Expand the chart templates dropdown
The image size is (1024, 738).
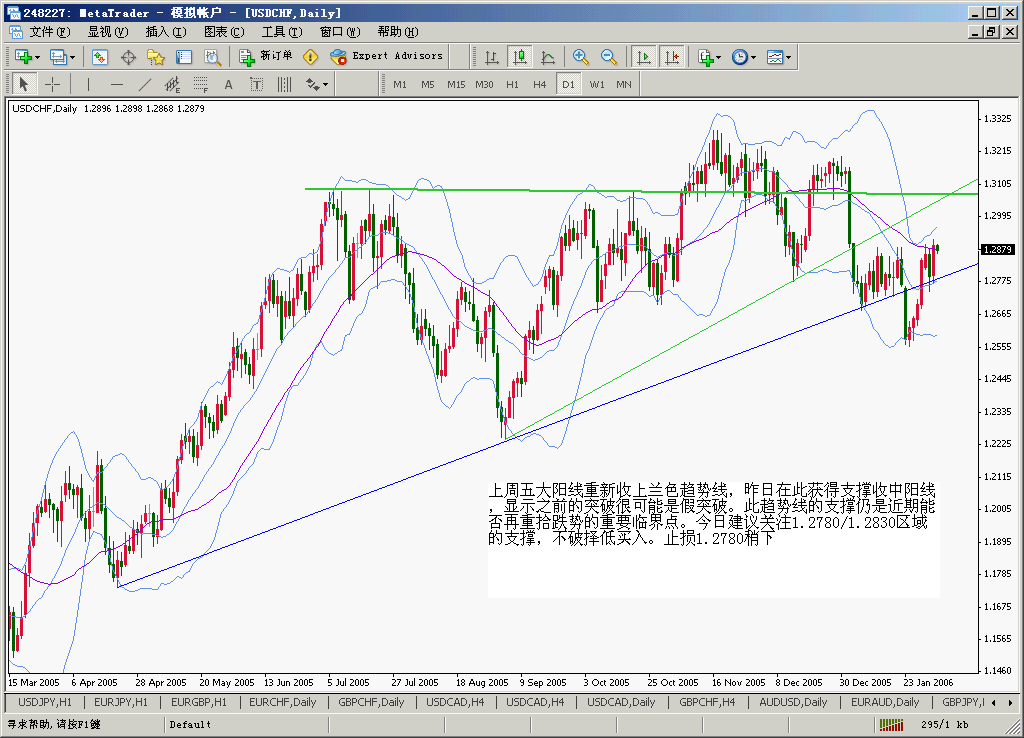tap(779, 57)
